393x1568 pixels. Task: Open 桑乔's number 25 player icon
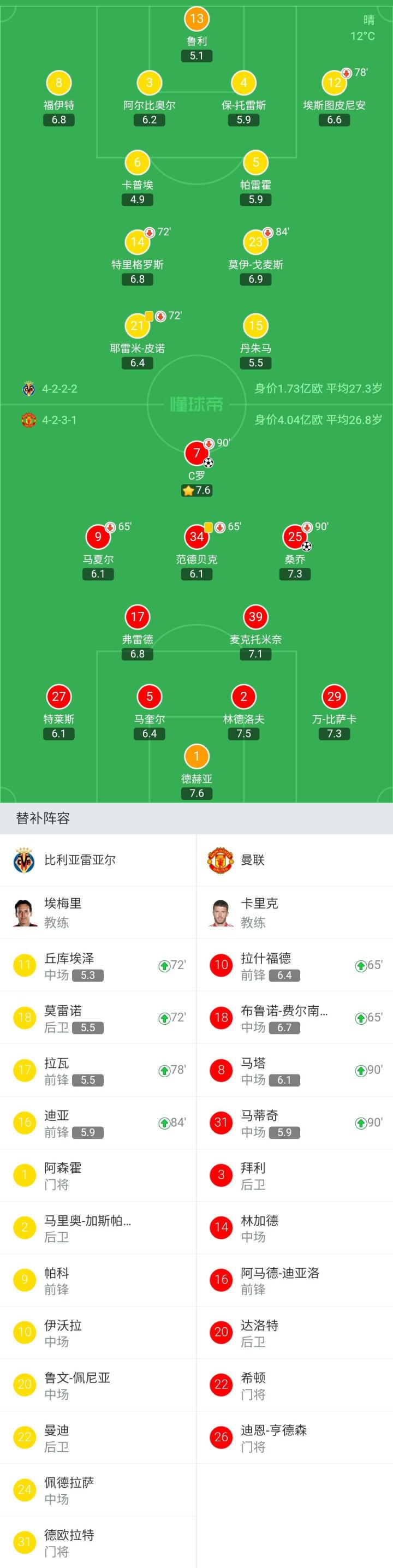[294, 536]
